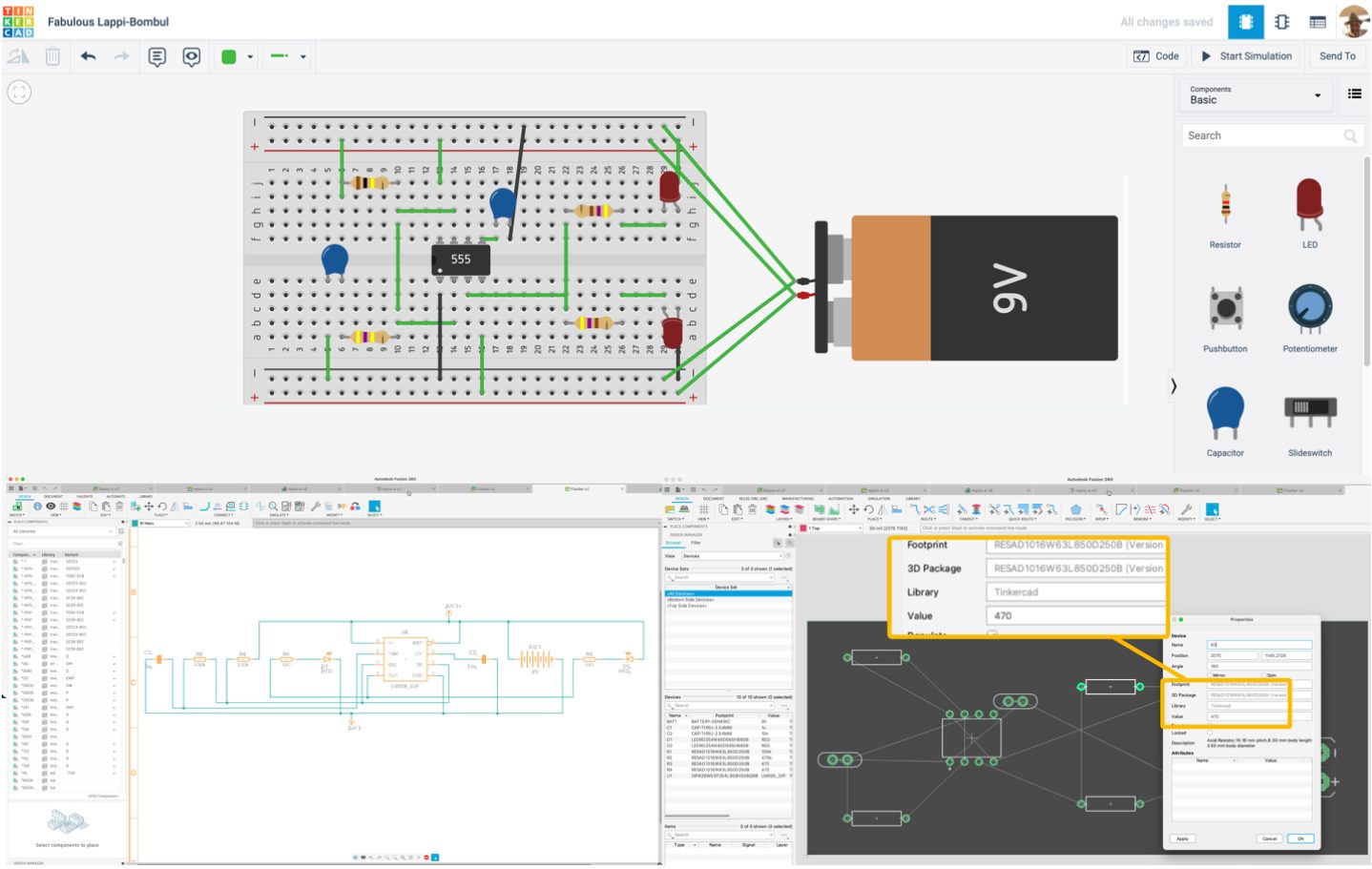This screenshot has height=869, width=1372.
Task: Check the Locked checkbox in Properties
Action: [1211, 733]
